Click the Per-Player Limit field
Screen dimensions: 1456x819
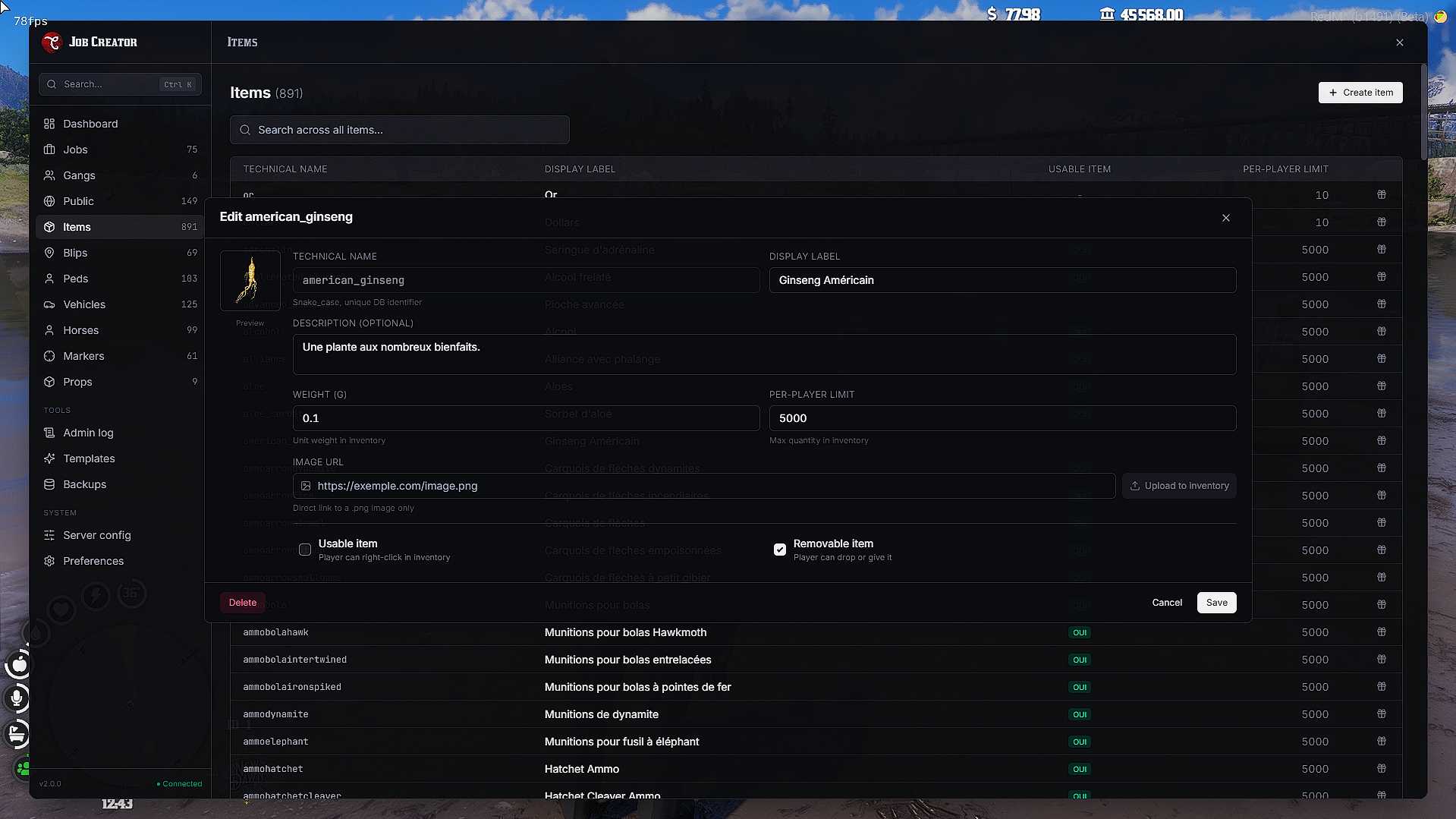click(x=1002, y=418)
